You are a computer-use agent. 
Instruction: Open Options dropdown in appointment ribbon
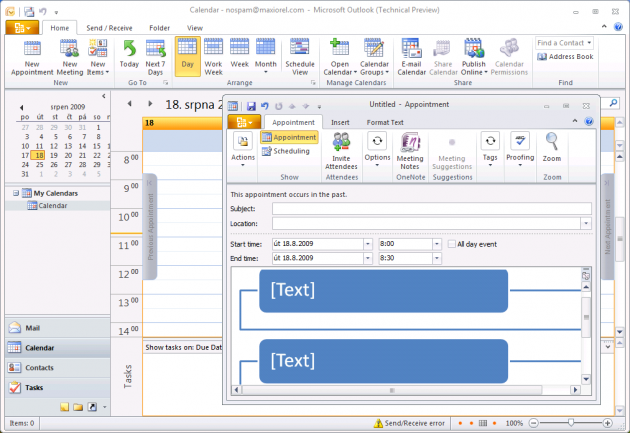click(377, 149)
